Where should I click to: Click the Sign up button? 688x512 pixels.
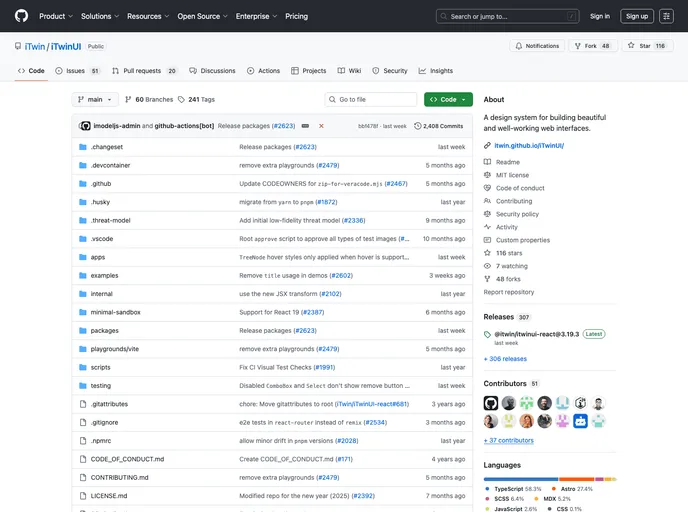click(637, 16)
